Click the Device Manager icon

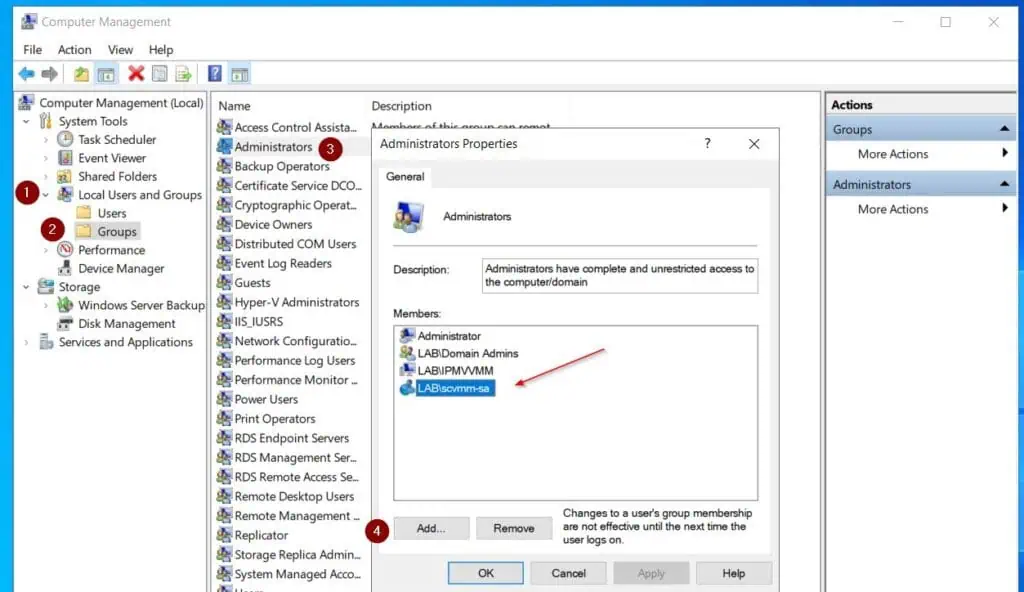[65, 268]
